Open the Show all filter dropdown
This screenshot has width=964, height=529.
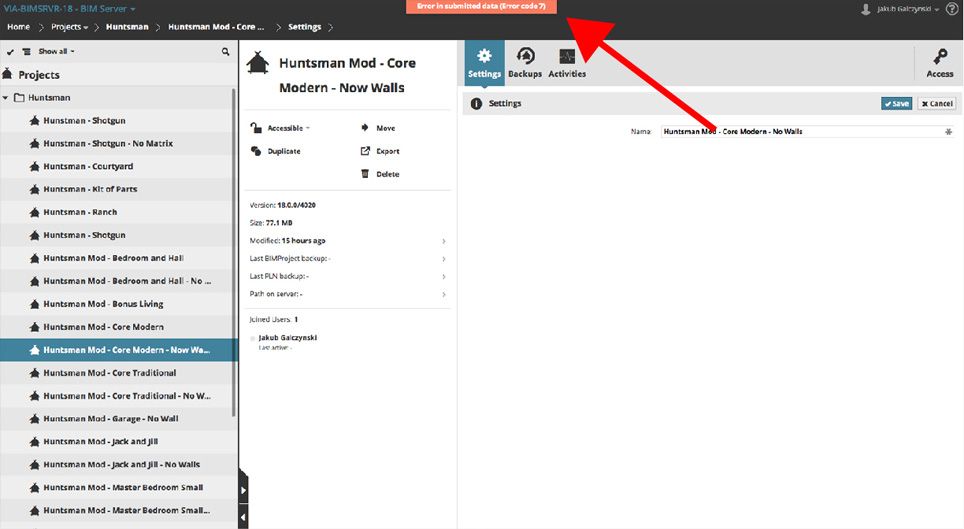(56, 52)
